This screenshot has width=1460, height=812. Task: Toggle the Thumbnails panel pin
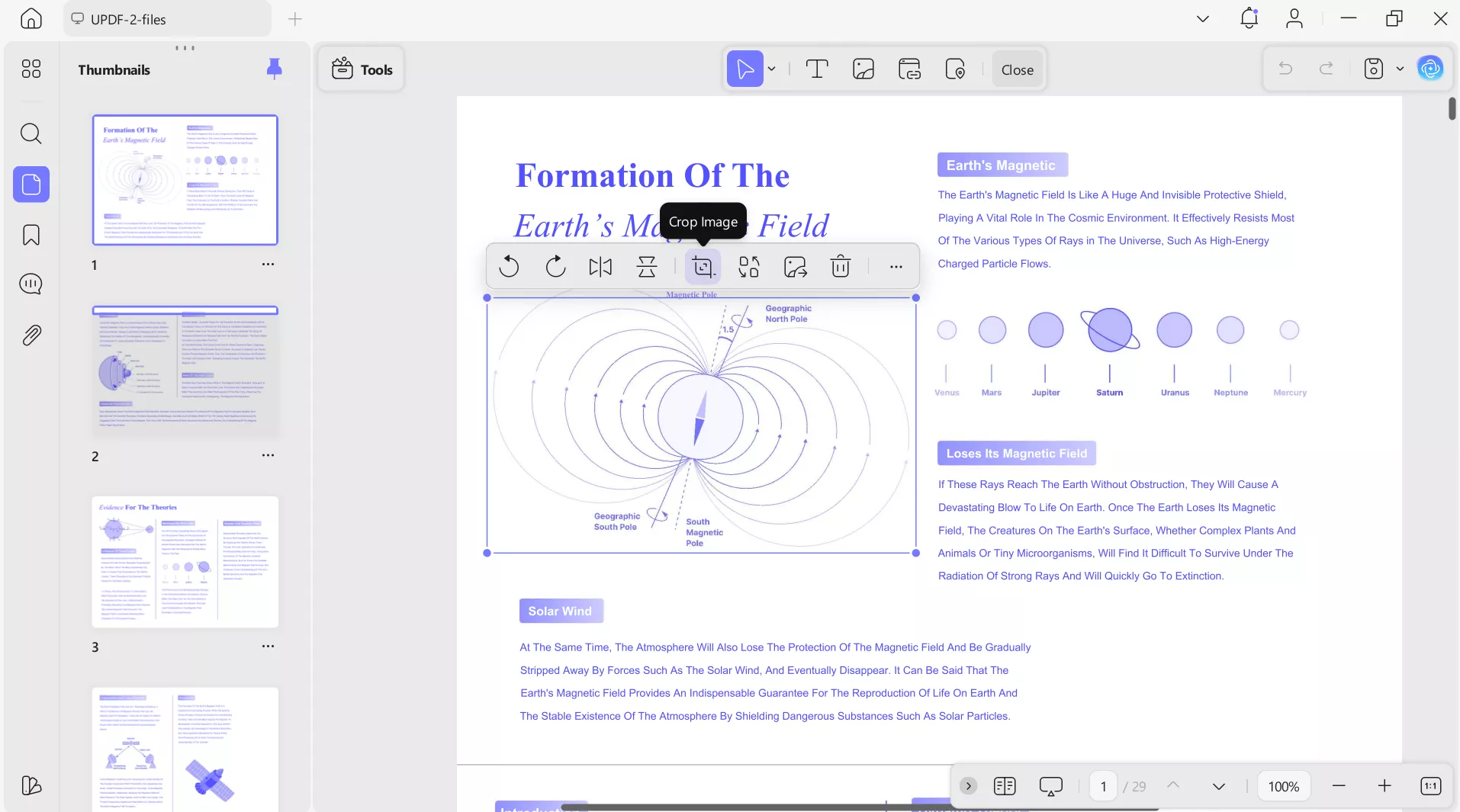(x=274, y=69)
